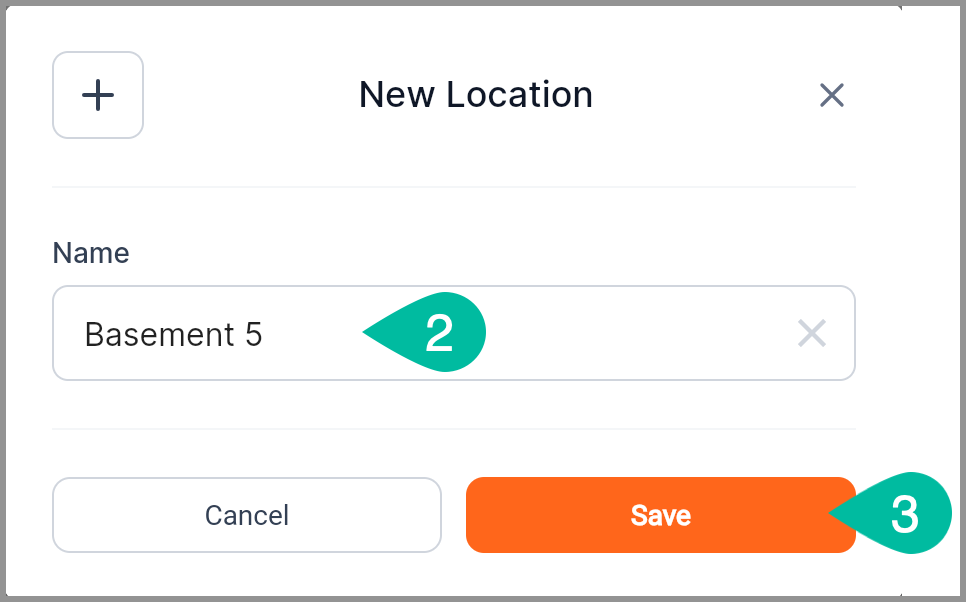Close the New Location dialog
Screen dimensions: 966x602
(x=832, y=95)
